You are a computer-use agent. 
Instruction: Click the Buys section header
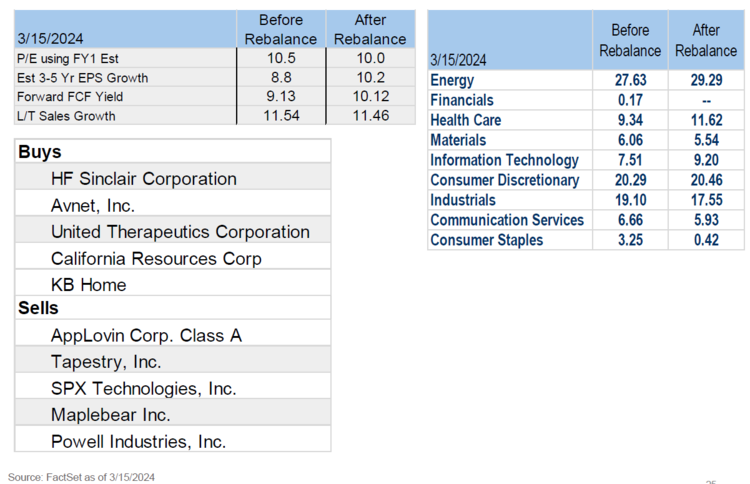(40, 153)
